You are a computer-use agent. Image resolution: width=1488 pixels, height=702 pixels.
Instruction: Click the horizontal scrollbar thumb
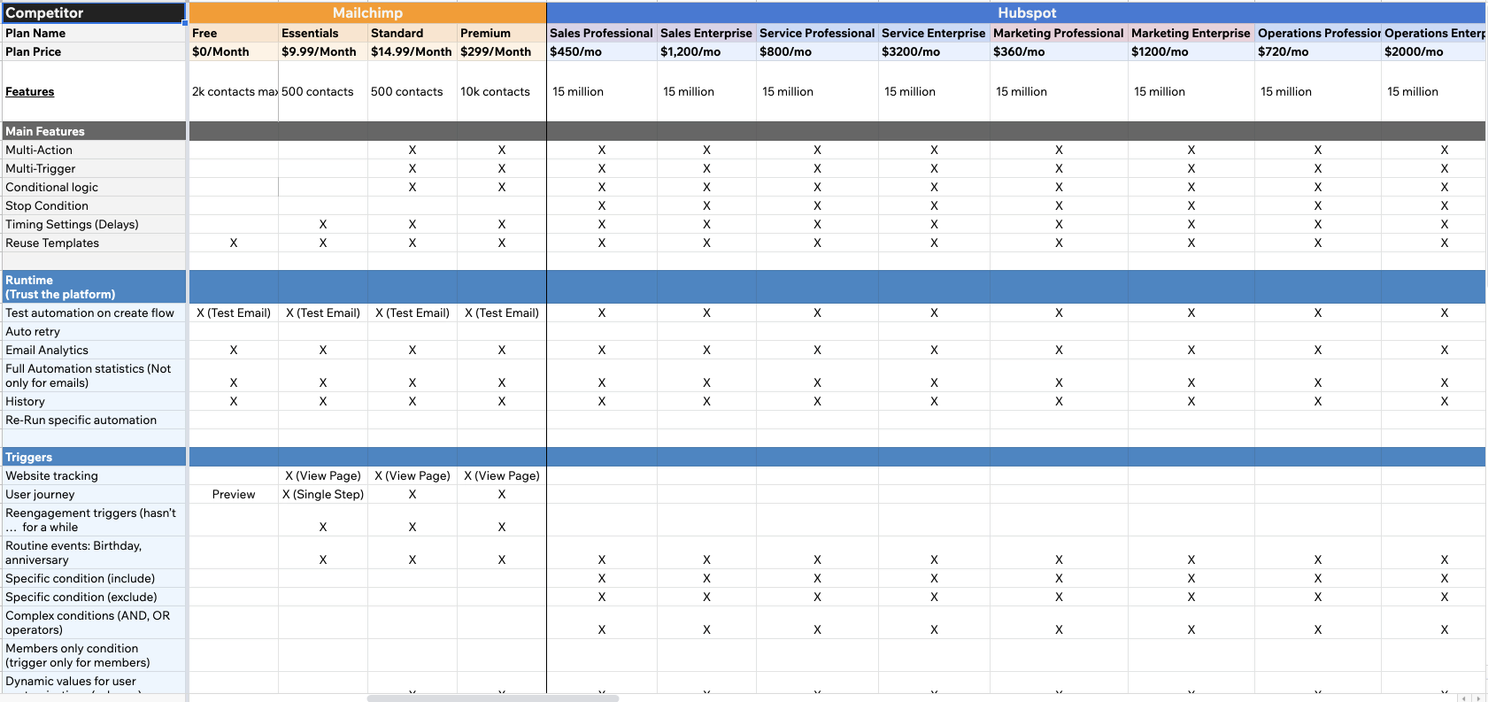click(x=493, y=698)
